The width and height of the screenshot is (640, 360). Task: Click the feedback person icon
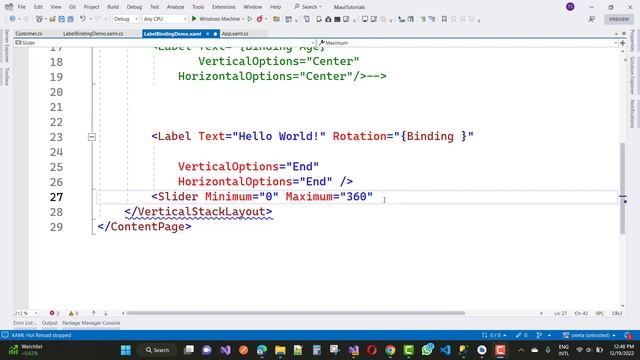pyautogui.click(x=591, y=19)
